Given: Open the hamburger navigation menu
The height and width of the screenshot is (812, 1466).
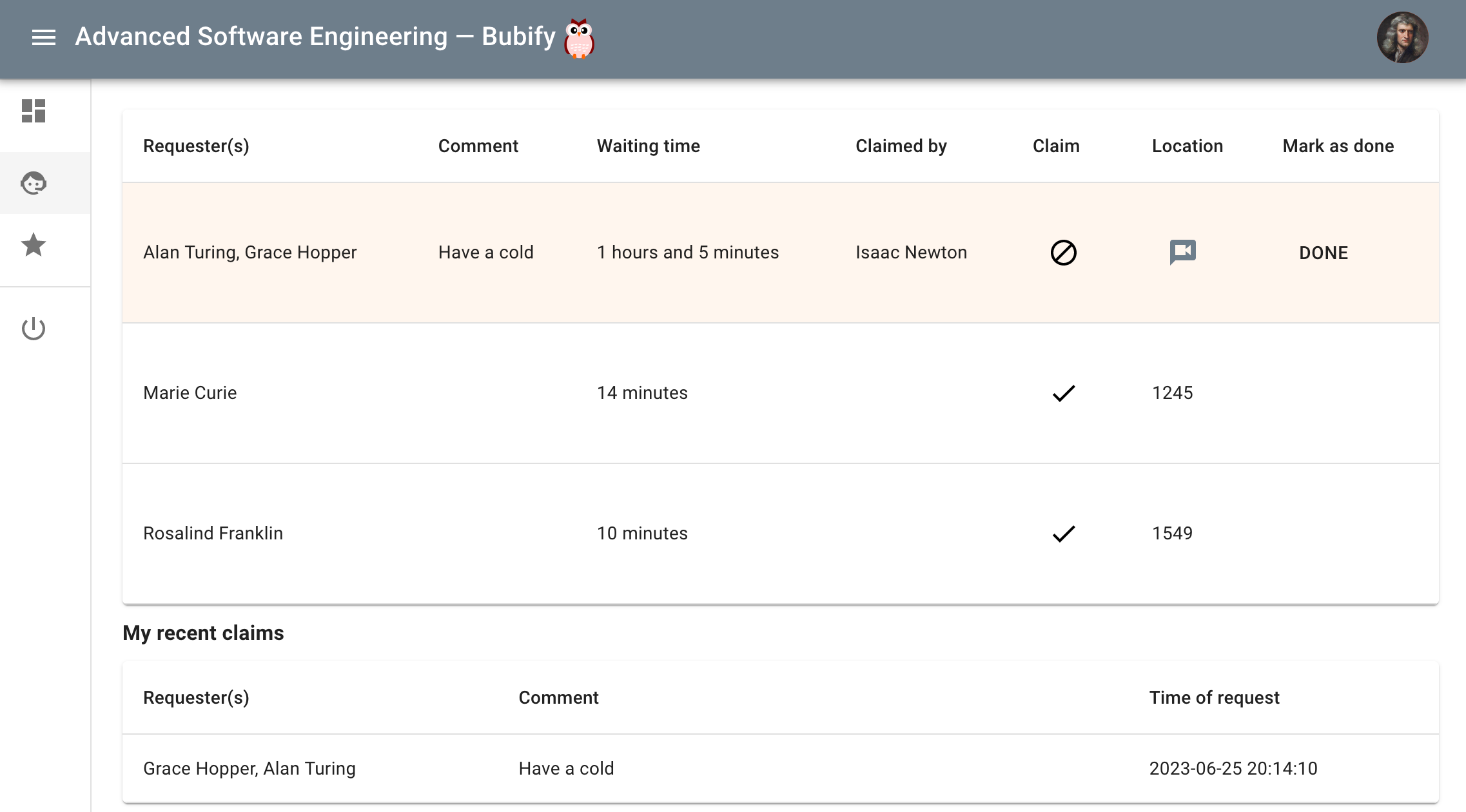Looking at the screenshot, I should point(44,37).
